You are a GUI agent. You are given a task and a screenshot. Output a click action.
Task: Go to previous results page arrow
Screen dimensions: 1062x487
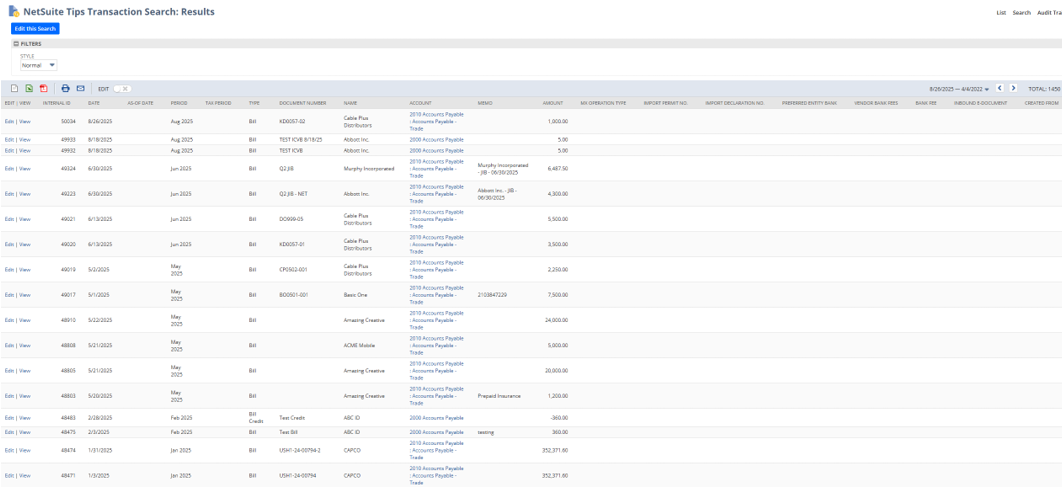pyautogui.click(x=1000, y=88)
